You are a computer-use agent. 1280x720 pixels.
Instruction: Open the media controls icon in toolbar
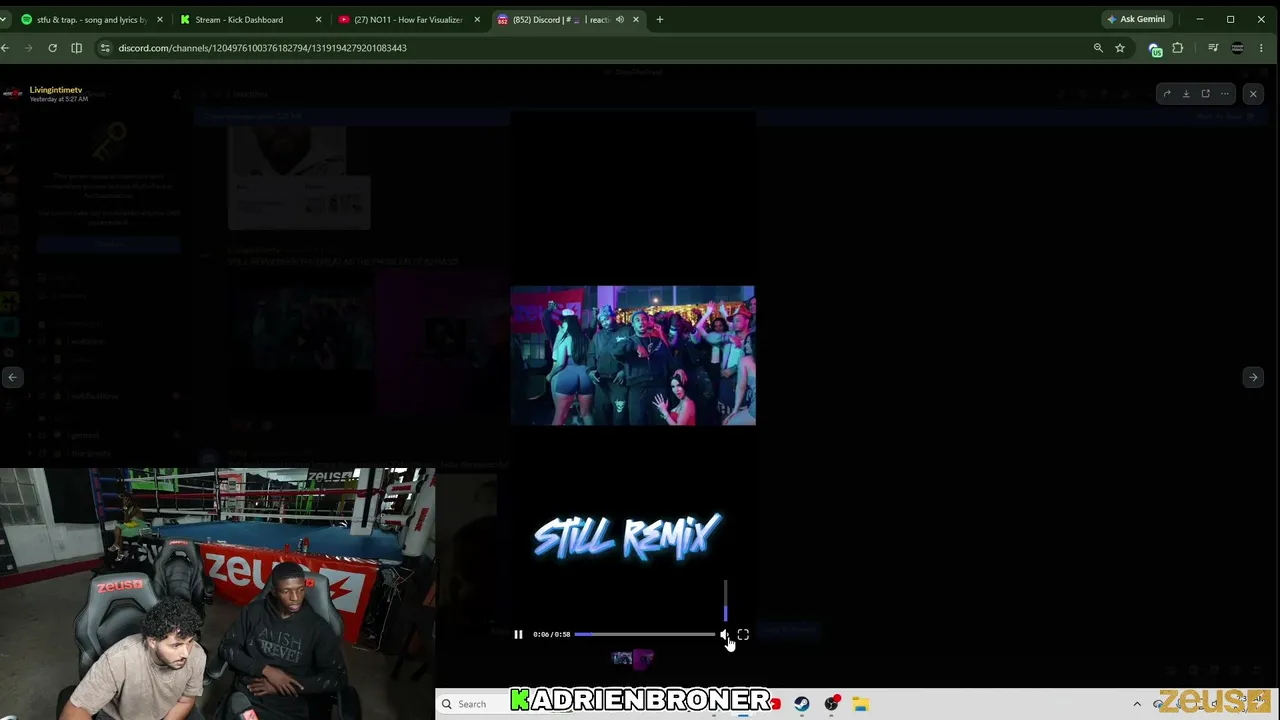pos(1213,47)
